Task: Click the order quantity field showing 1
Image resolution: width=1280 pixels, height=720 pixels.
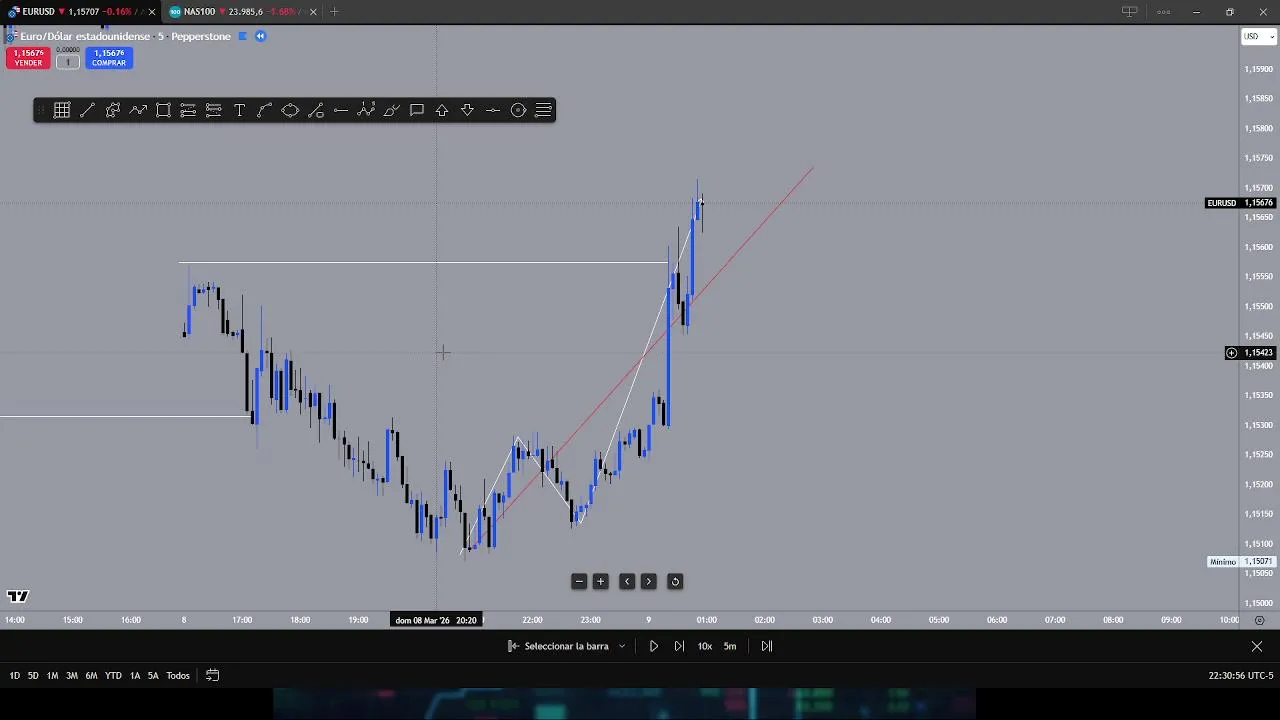Action: pos(68,62)
